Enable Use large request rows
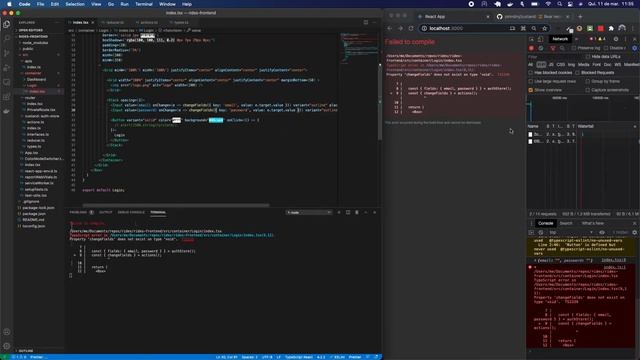 531,81
